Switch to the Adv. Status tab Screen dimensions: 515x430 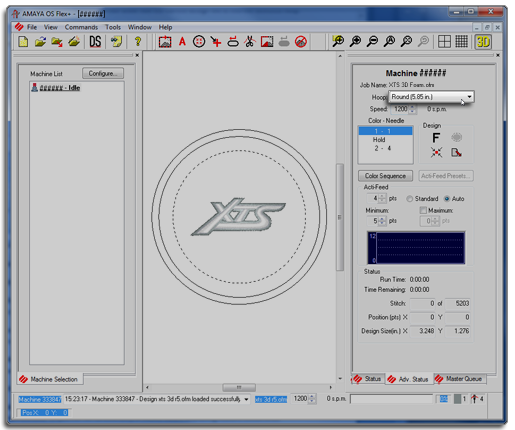(408, 379)
